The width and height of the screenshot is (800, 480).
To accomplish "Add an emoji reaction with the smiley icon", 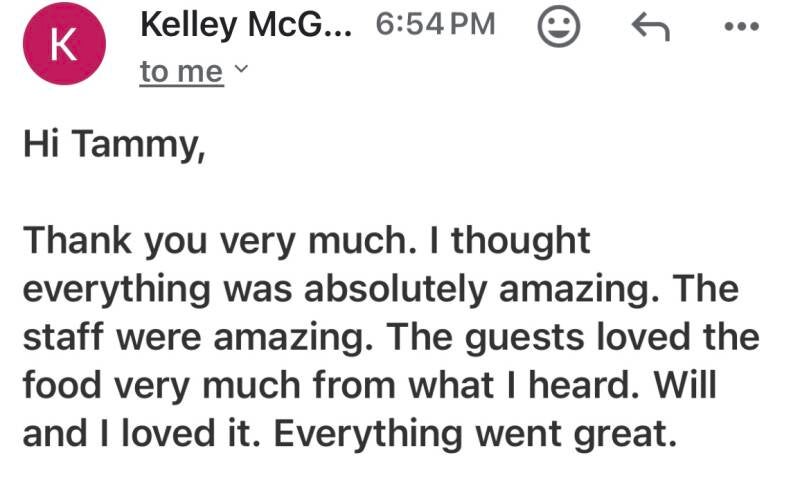I will pos(559,28).
